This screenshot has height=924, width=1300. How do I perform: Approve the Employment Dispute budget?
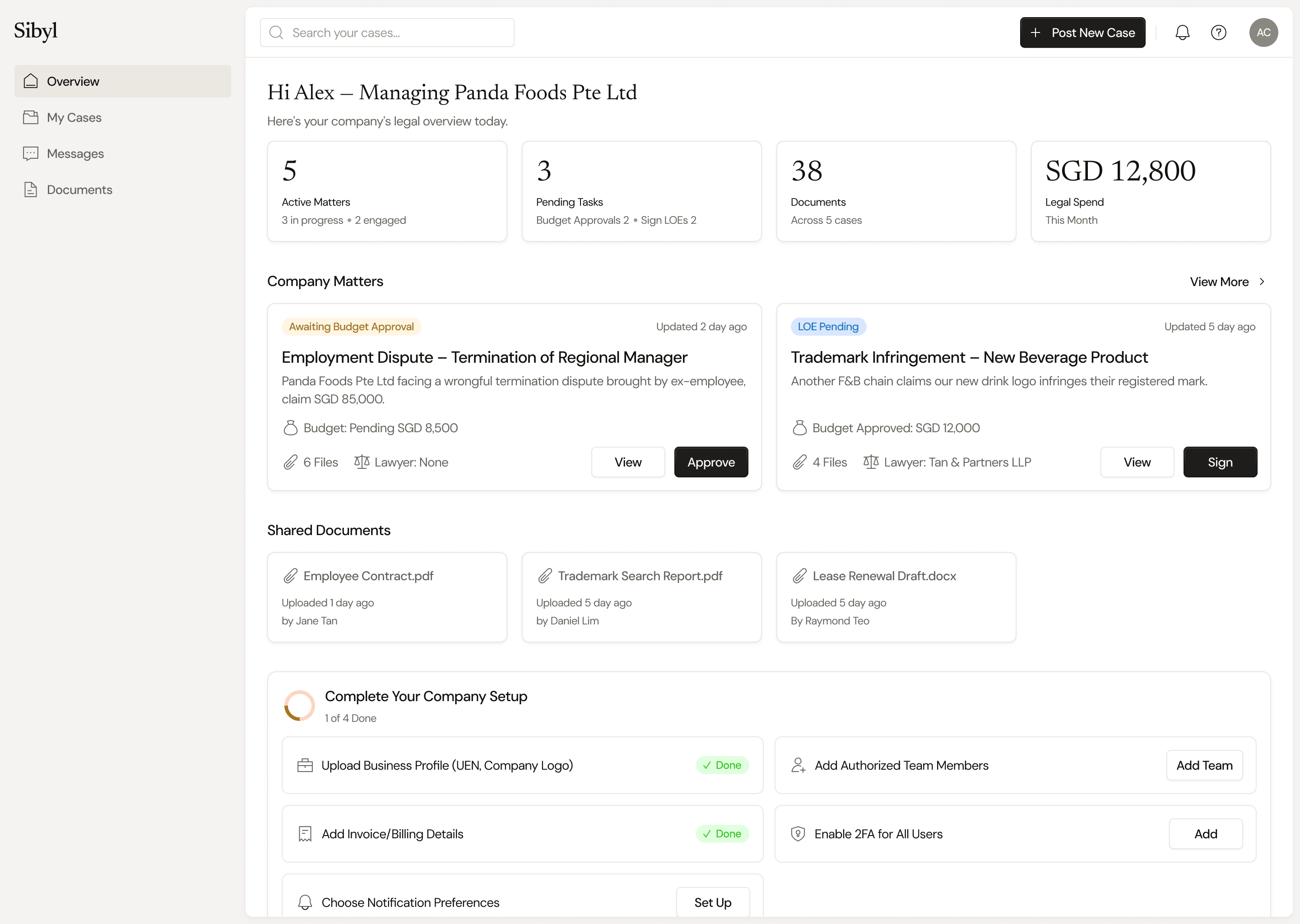point(711,462)
